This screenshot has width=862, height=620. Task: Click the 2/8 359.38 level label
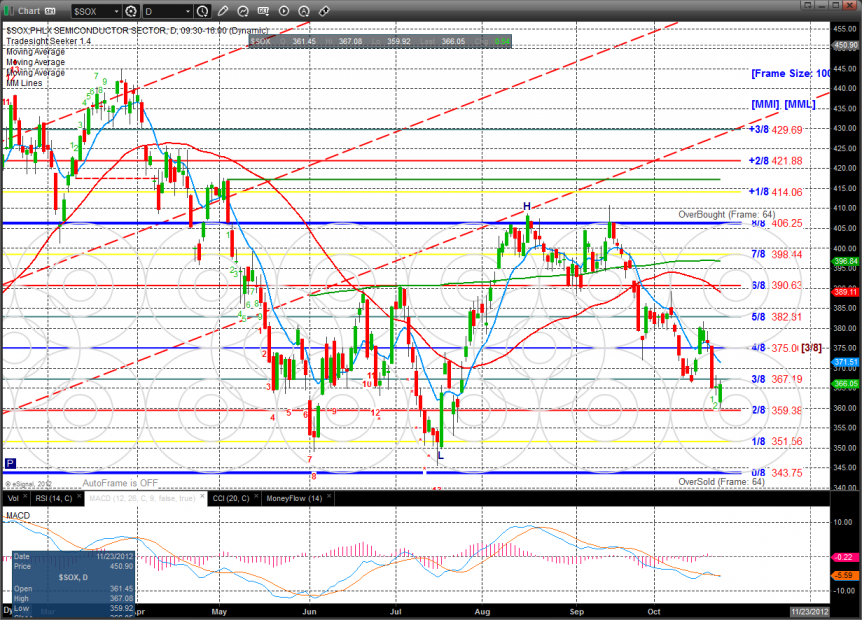[x=777, y=410]
